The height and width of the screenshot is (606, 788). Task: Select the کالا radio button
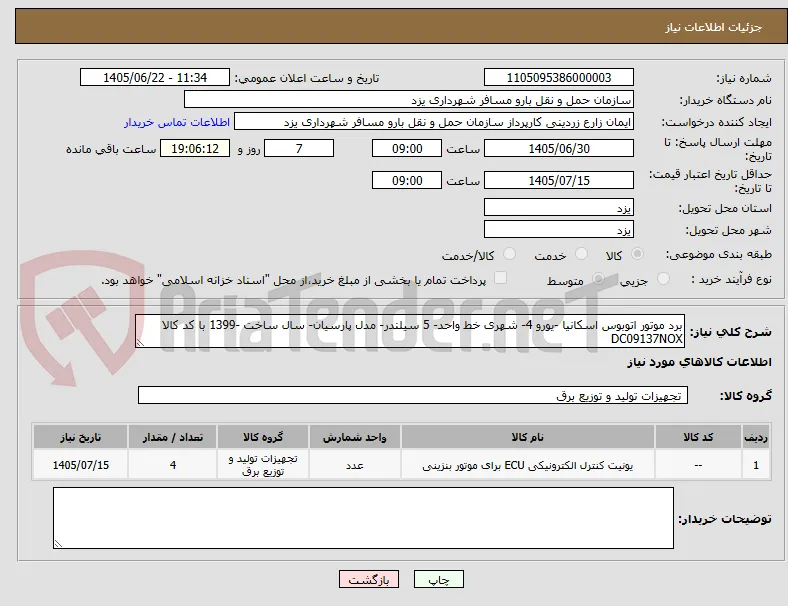637,254
